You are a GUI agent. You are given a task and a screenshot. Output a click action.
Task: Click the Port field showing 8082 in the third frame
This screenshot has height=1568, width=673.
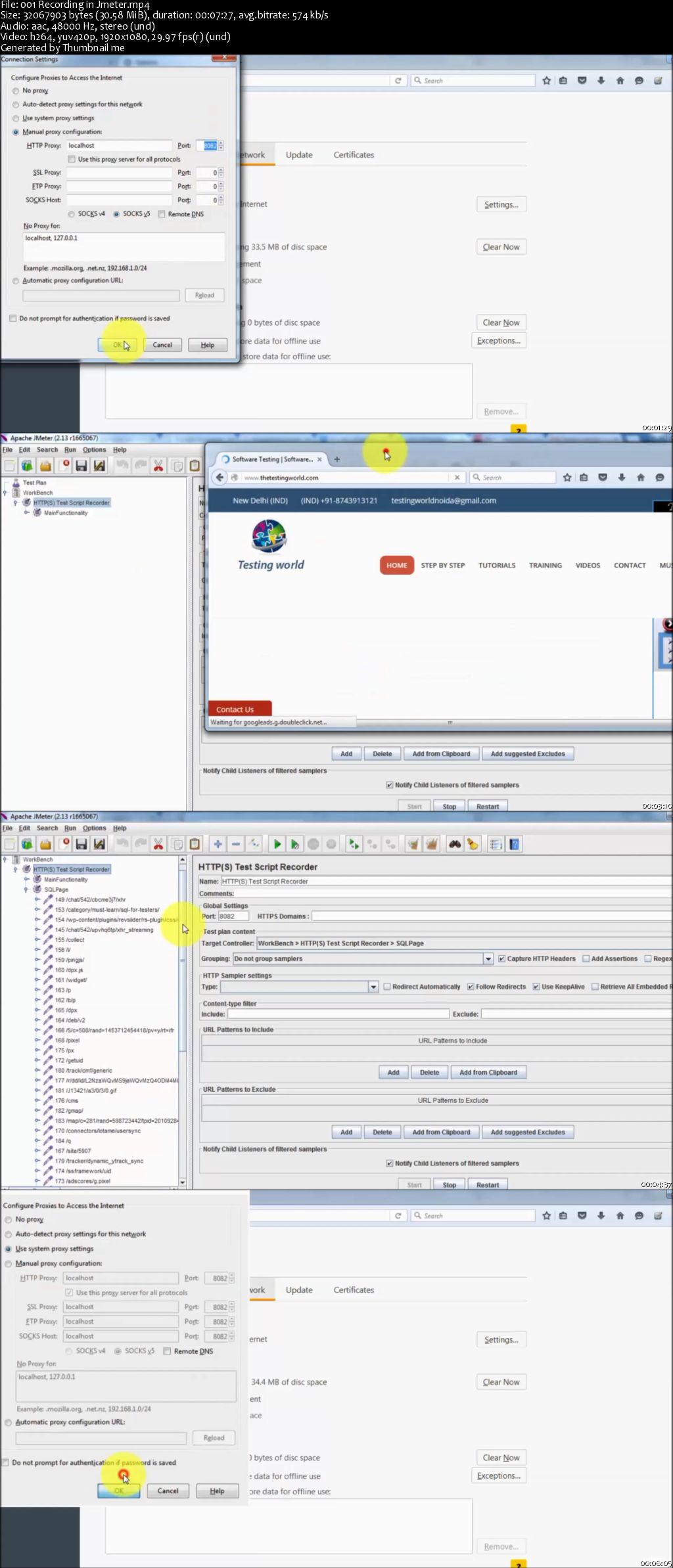[x=233, y=916]
